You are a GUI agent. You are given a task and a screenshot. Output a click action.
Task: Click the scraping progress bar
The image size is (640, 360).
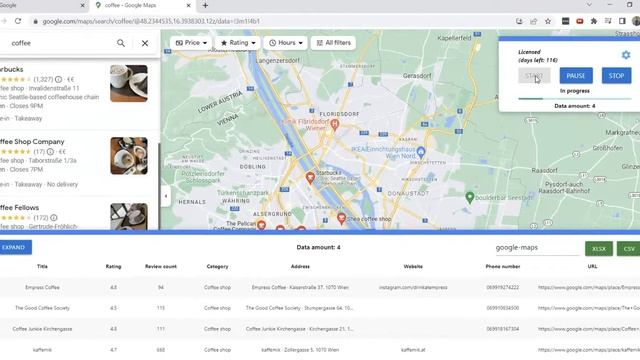[575, 98]
